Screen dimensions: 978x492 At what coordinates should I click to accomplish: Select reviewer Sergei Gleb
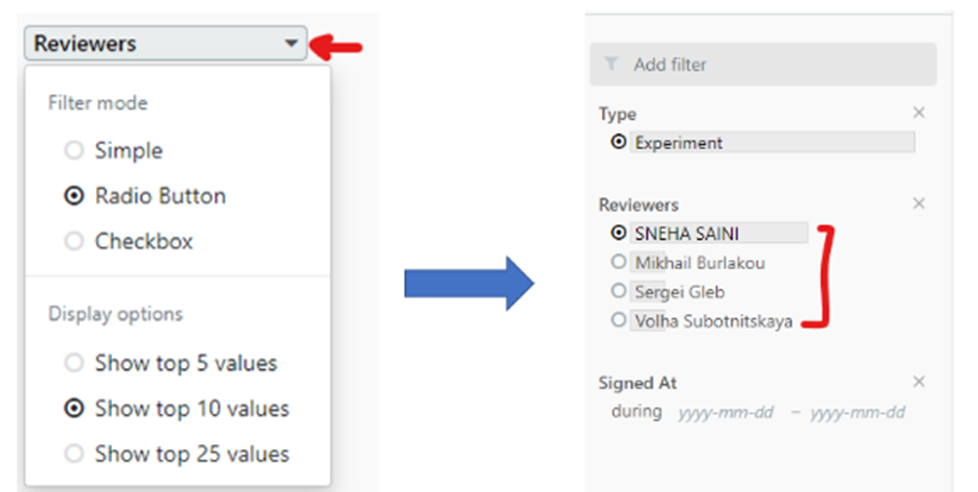click(618, 291)
